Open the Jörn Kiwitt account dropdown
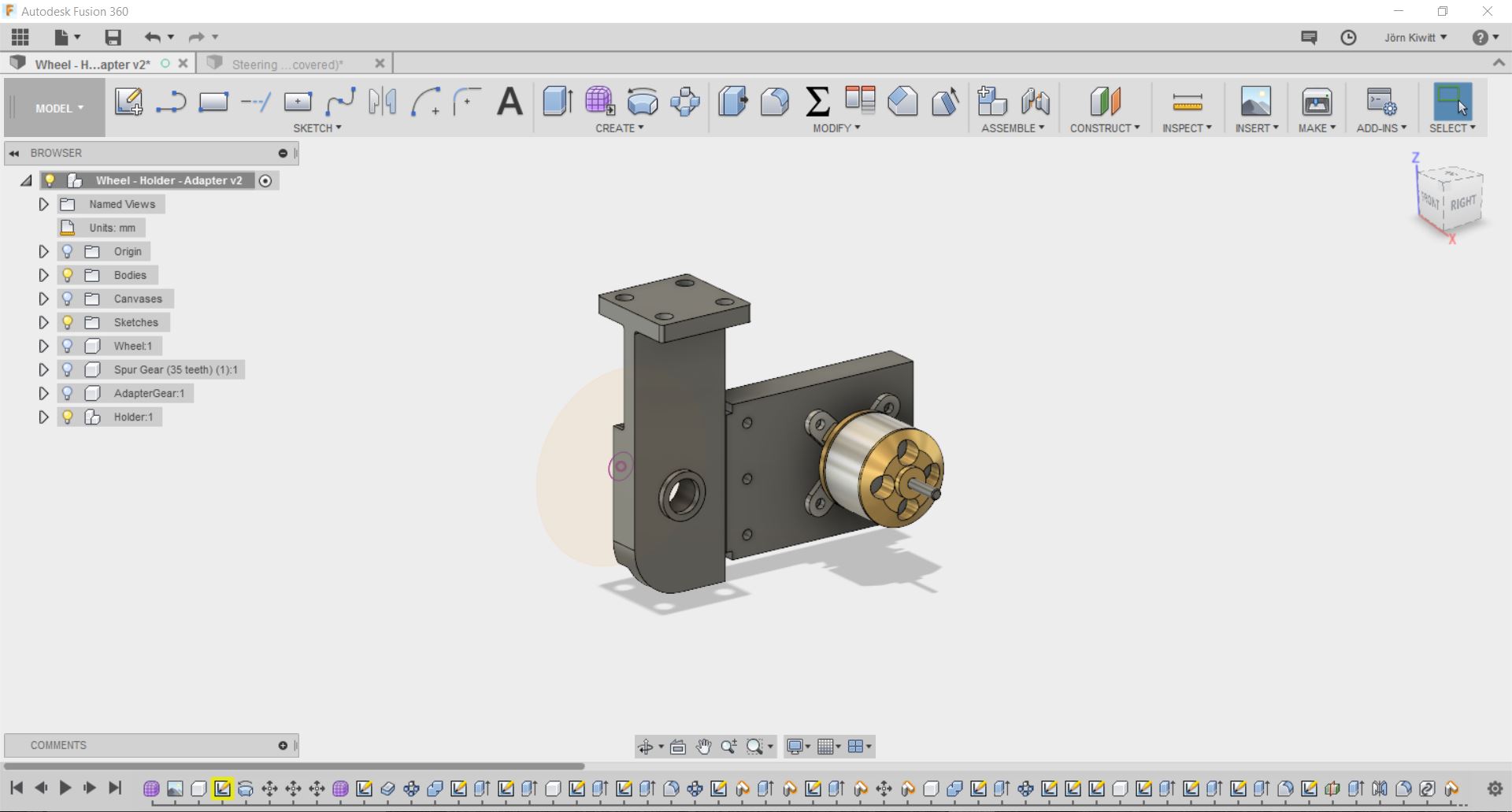Image resolution: width=1512 pixels, height=812 pixels. click(1415, 37)
